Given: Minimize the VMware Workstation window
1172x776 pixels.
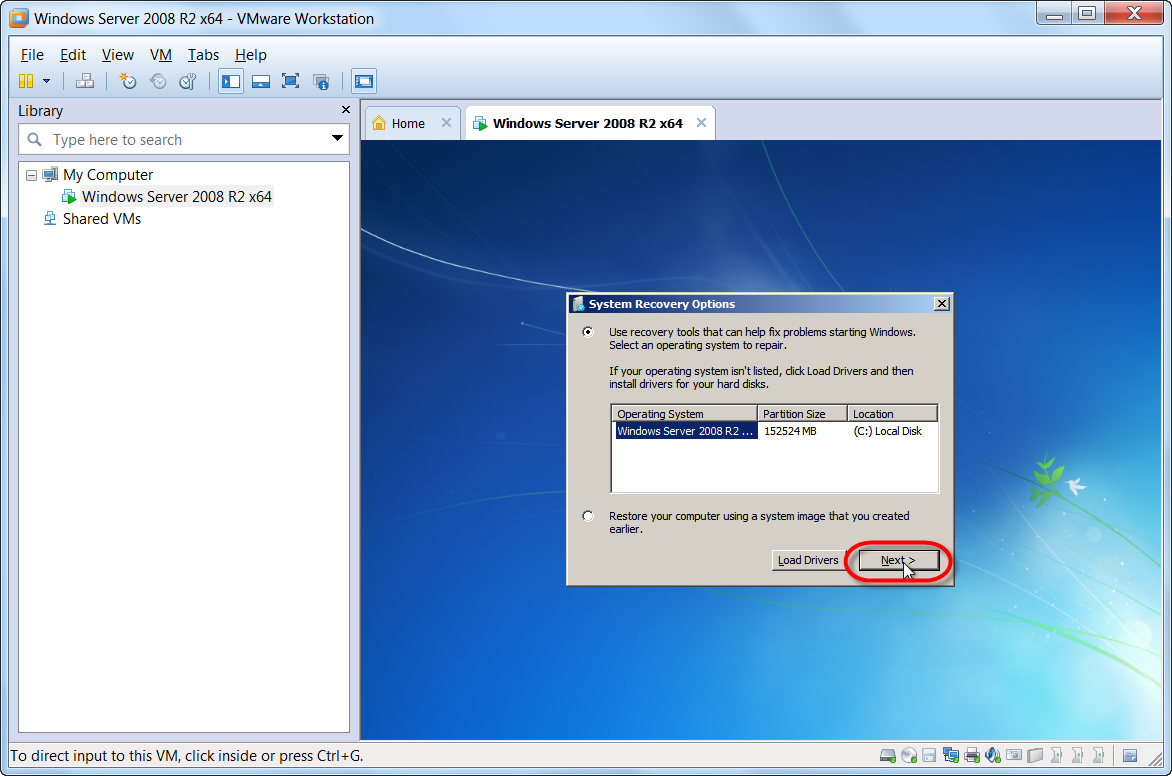Looking at the screenshot, I should (1054, 13).
